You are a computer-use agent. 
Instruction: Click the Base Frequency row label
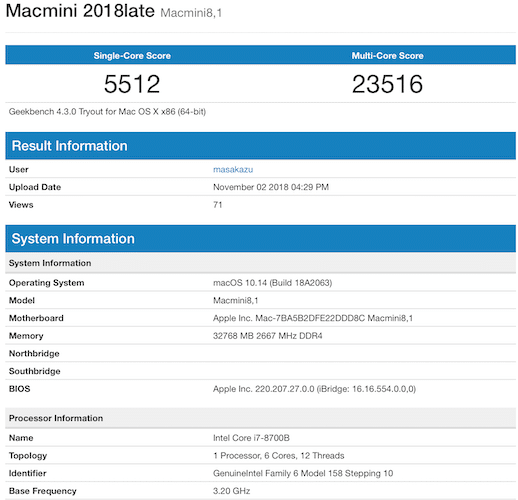pyautogui.click(x=43, y=491)
